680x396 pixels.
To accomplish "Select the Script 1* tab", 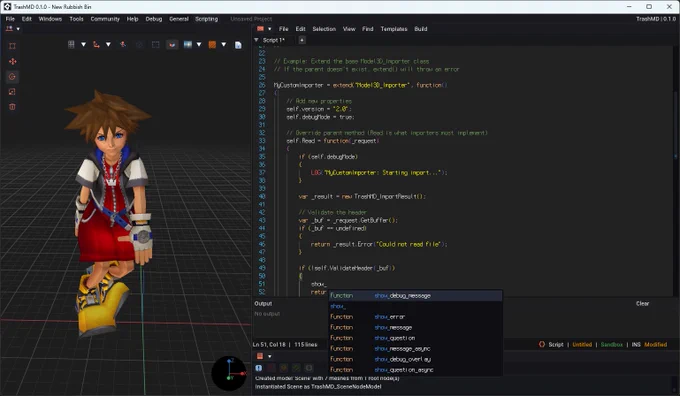I will click(274, 40).
